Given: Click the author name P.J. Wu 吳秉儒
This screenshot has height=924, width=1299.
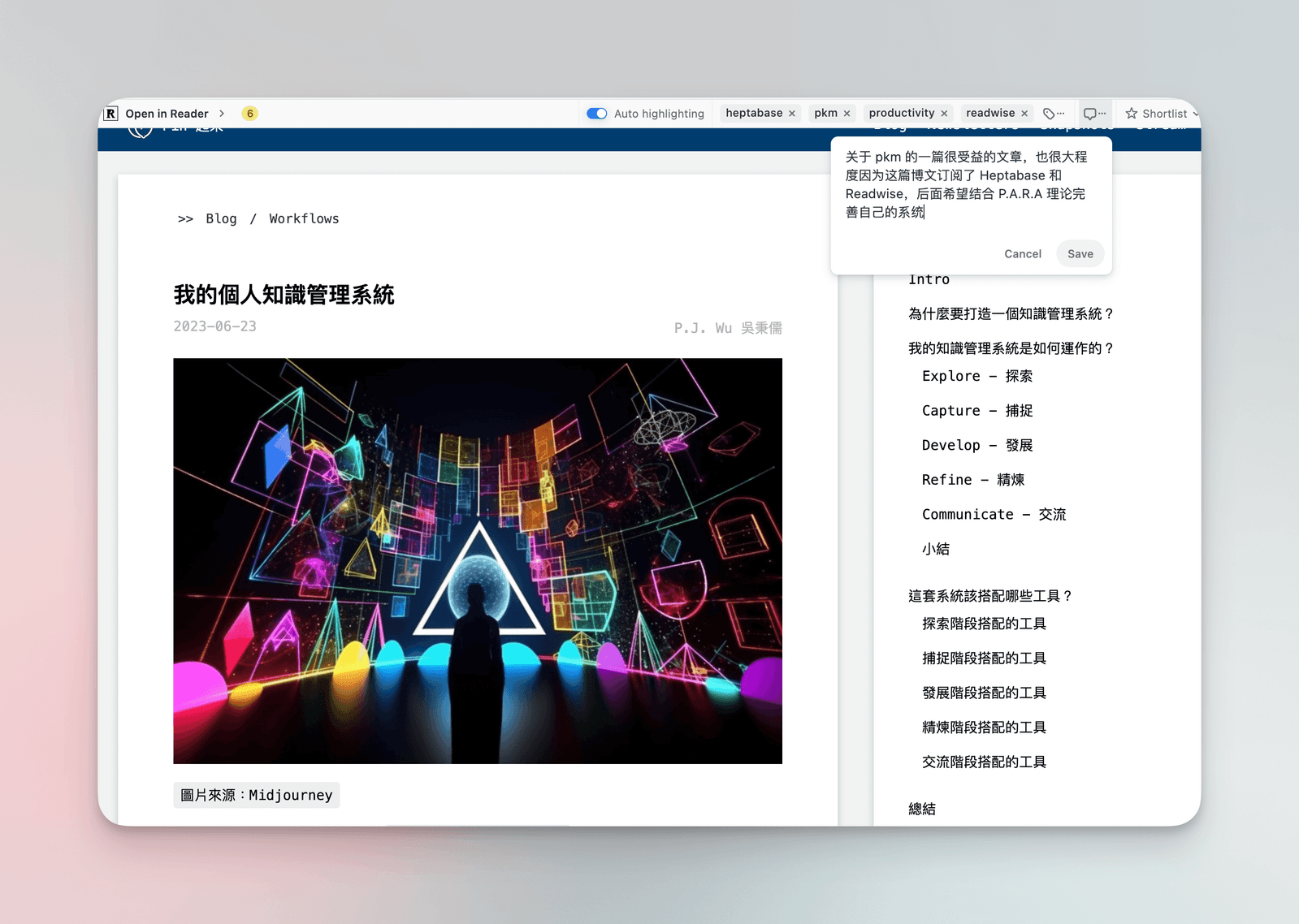Looking at the screenshot, I should pyautogui.click(x=728, y=328).
